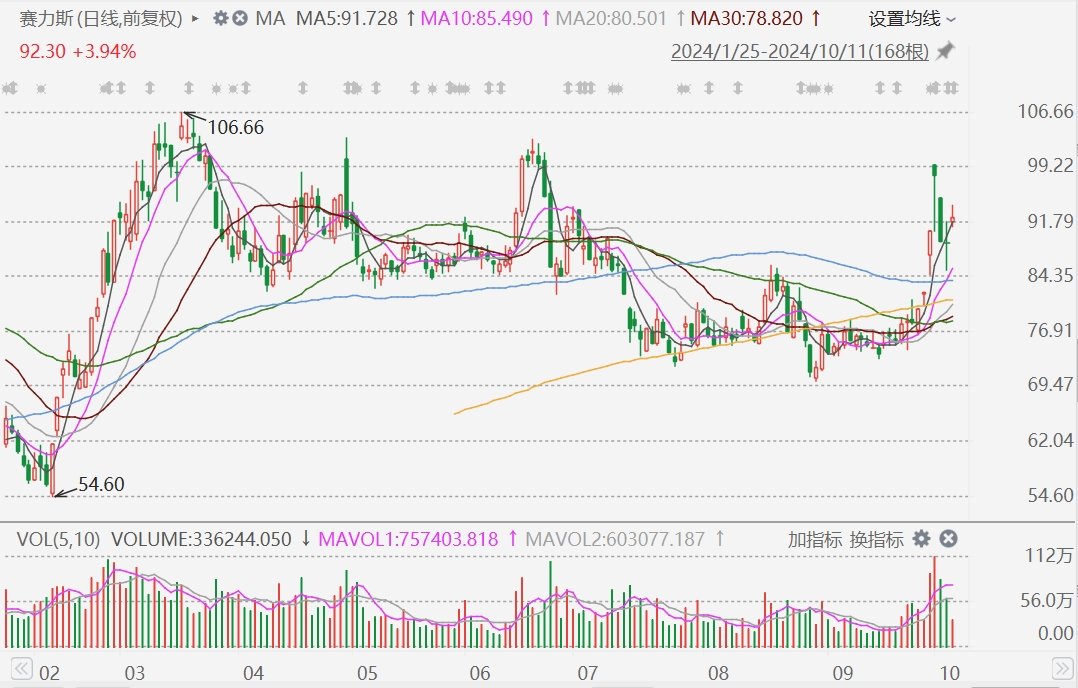Click 换指标 to switch indicator
This screenshot has height=688, width=1078.
(x=876, y=539)
